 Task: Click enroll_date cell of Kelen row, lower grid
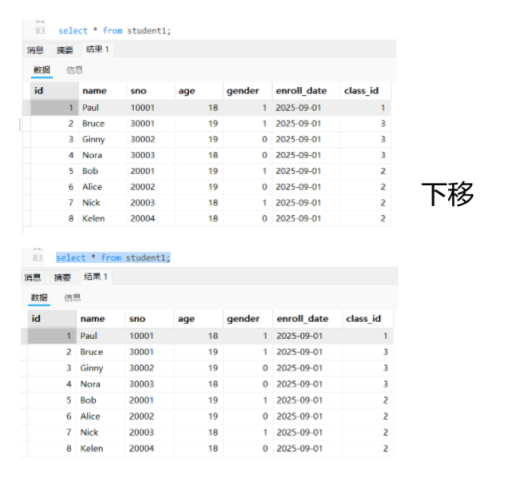[308, 449]
